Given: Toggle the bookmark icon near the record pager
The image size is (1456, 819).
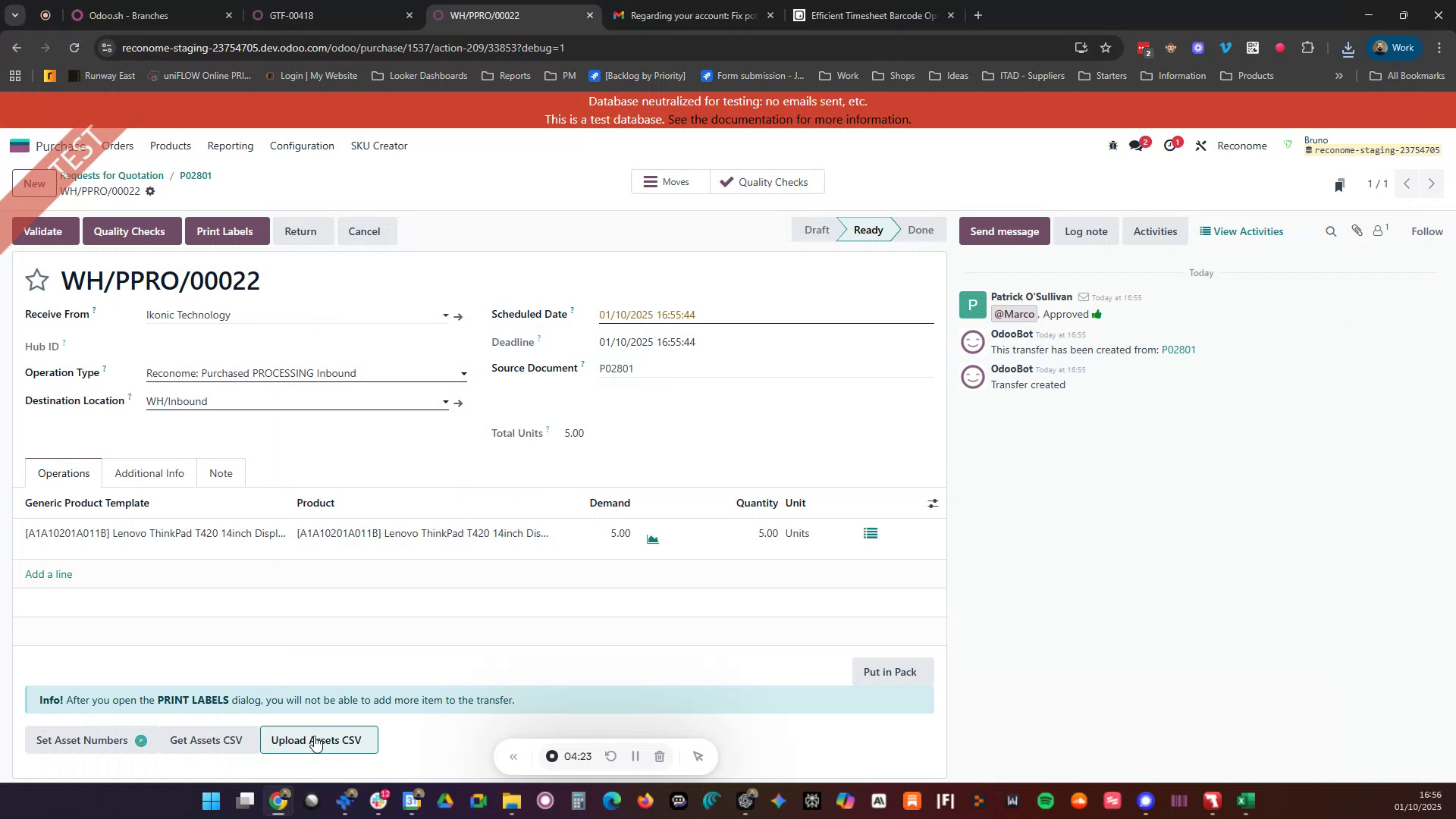Looking at the screenshot, I should coord(1339,184).
